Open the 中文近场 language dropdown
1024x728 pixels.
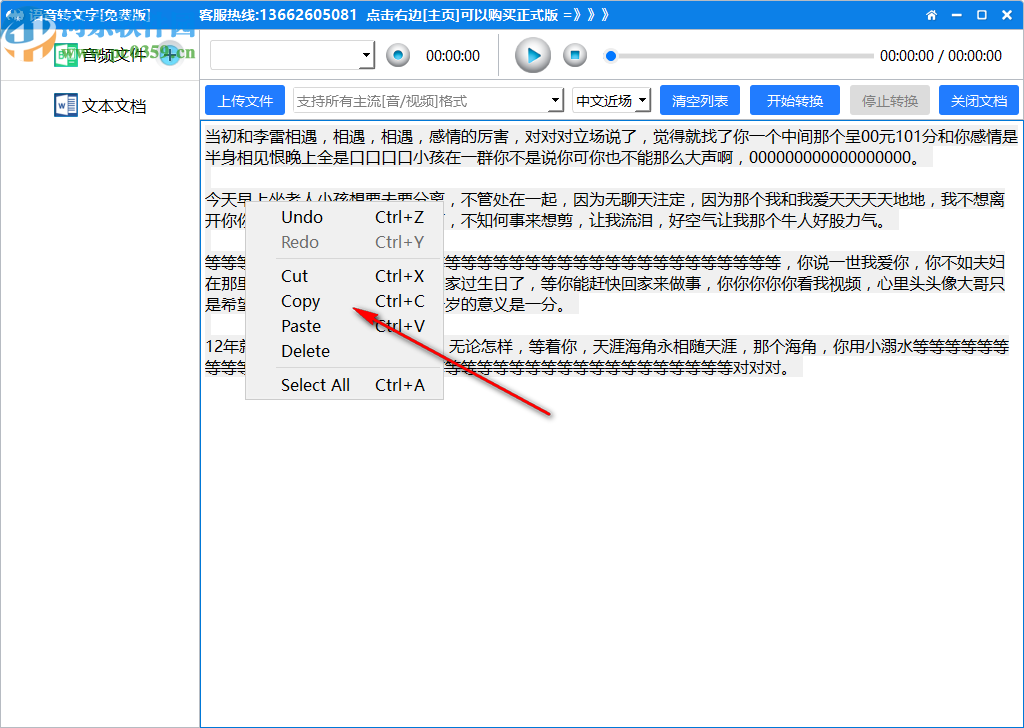point(611,101)
